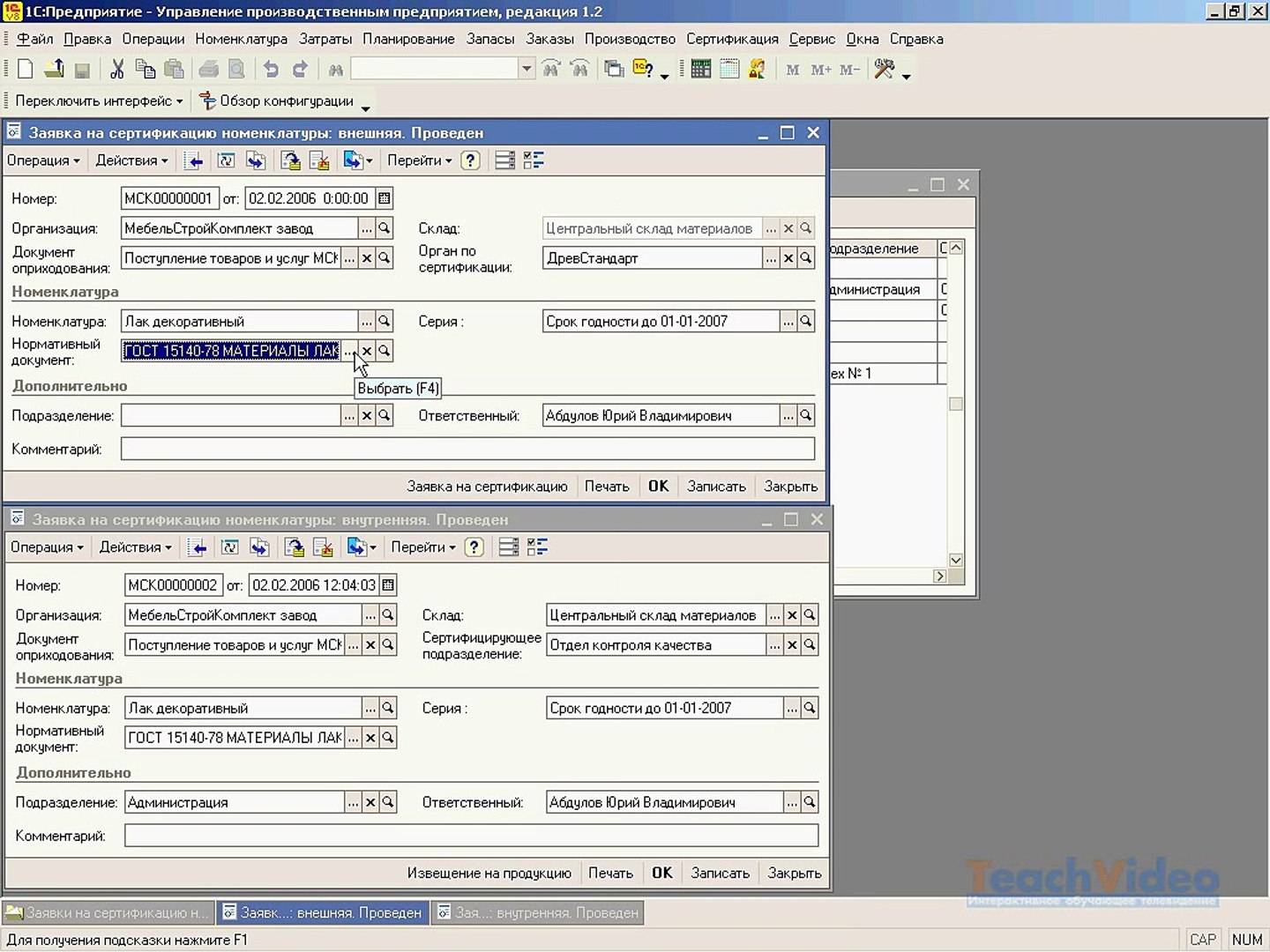This screenshot has width=1270, height=952.
Task: Open Операция dropdown in external request window
Action: pyautogui.click(x=43, y=160)
